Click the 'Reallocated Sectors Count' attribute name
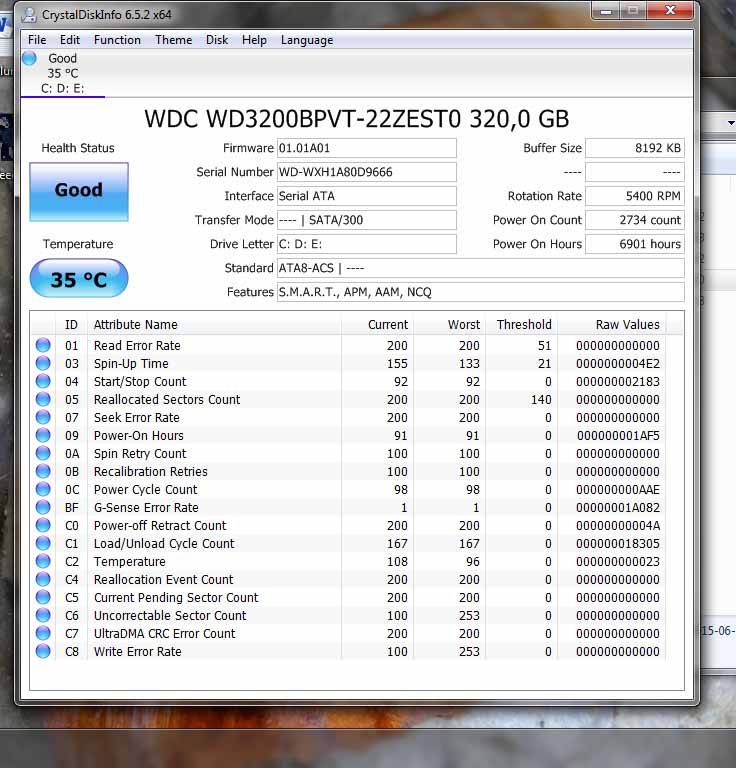Image resolution: width=736 pixels, height=768 pixels. tap(167, 400)
